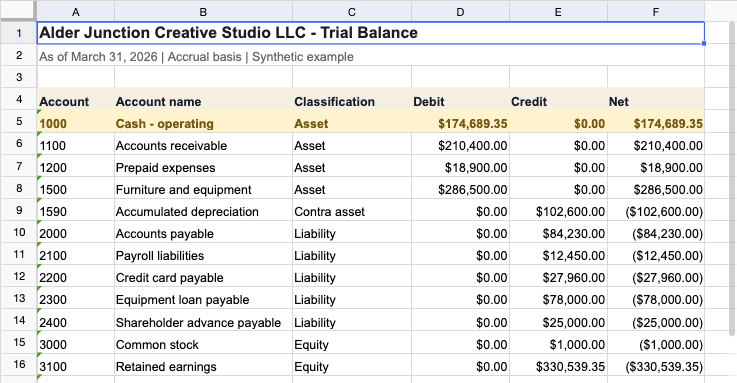Click 'Accumulated depreciation' cell
737x383 pixels.
click(x=204, y=210)
